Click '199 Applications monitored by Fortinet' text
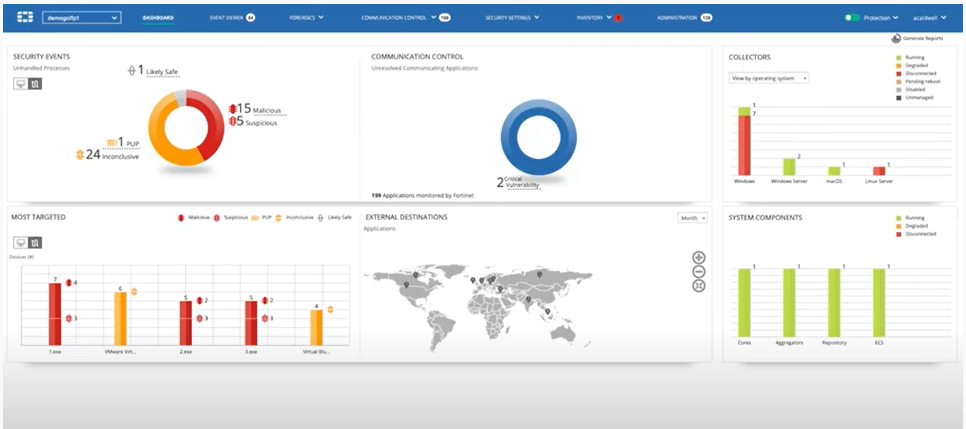Screen dimensions: 966x429 423,195
